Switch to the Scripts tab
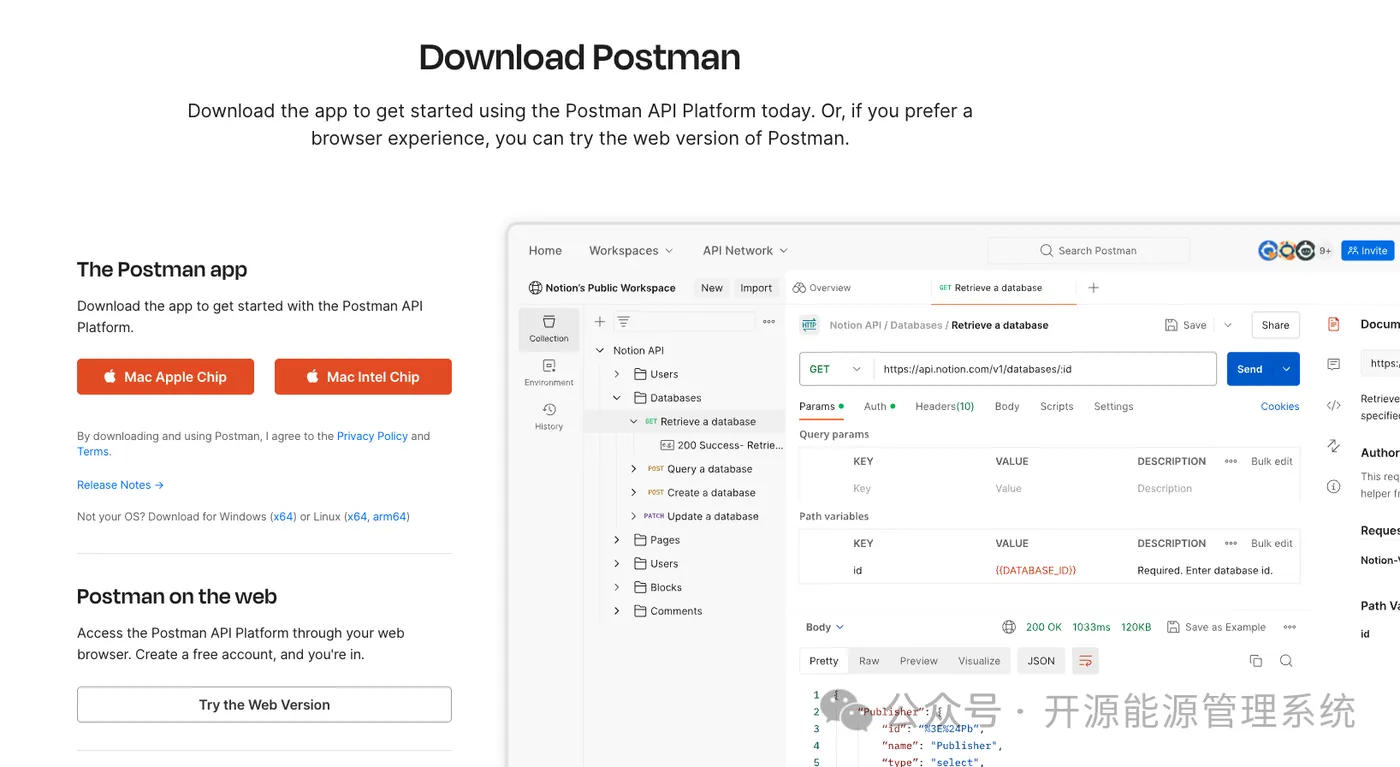Image resolution: width=1400 pixels, height=767 pixels. pos(1056,406)
